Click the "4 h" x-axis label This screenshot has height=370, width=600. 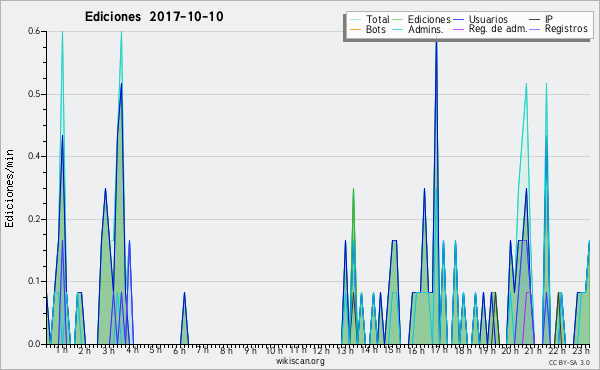(132, 350)
